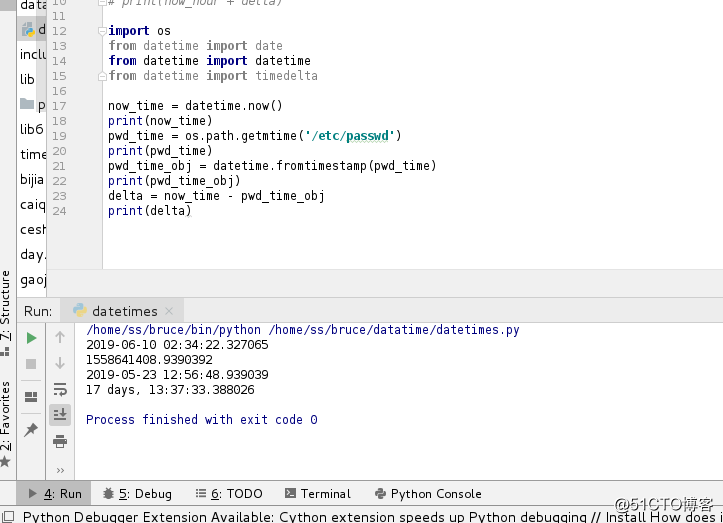Click the '1558641408.9390392' output line
Image resolution: width=723 pixels, height=523 pixels.
[x=149, y=360]
